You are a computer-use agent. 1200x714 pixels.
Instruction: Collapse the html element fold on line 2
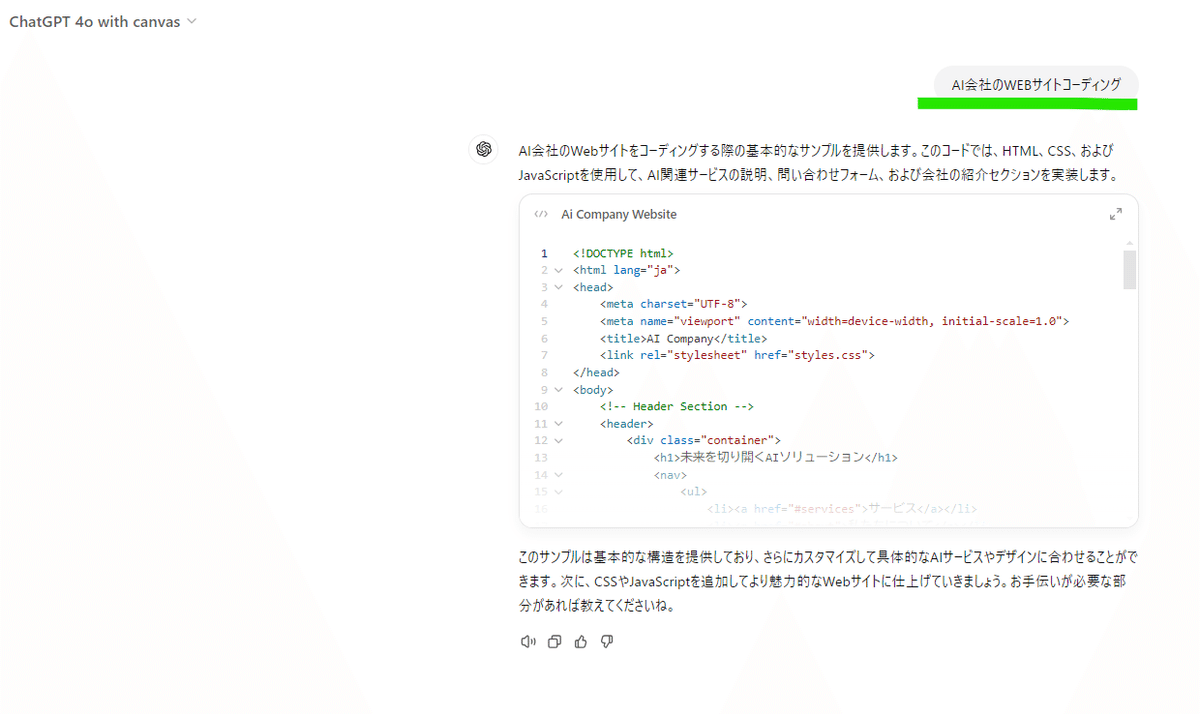point(558,270)
